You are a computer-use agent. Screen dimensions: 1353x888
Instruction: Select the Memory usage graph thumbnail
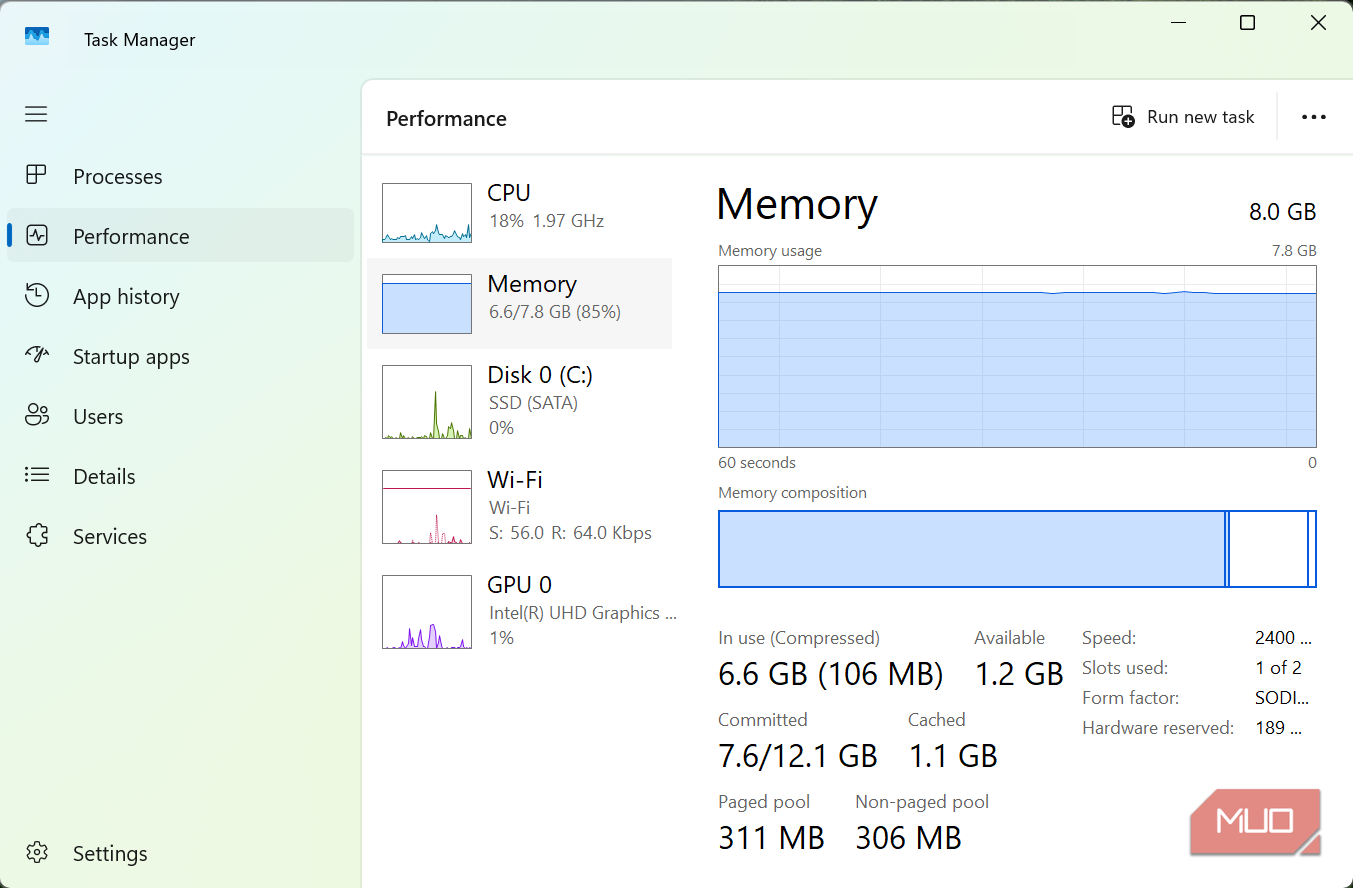coord(427,304)
